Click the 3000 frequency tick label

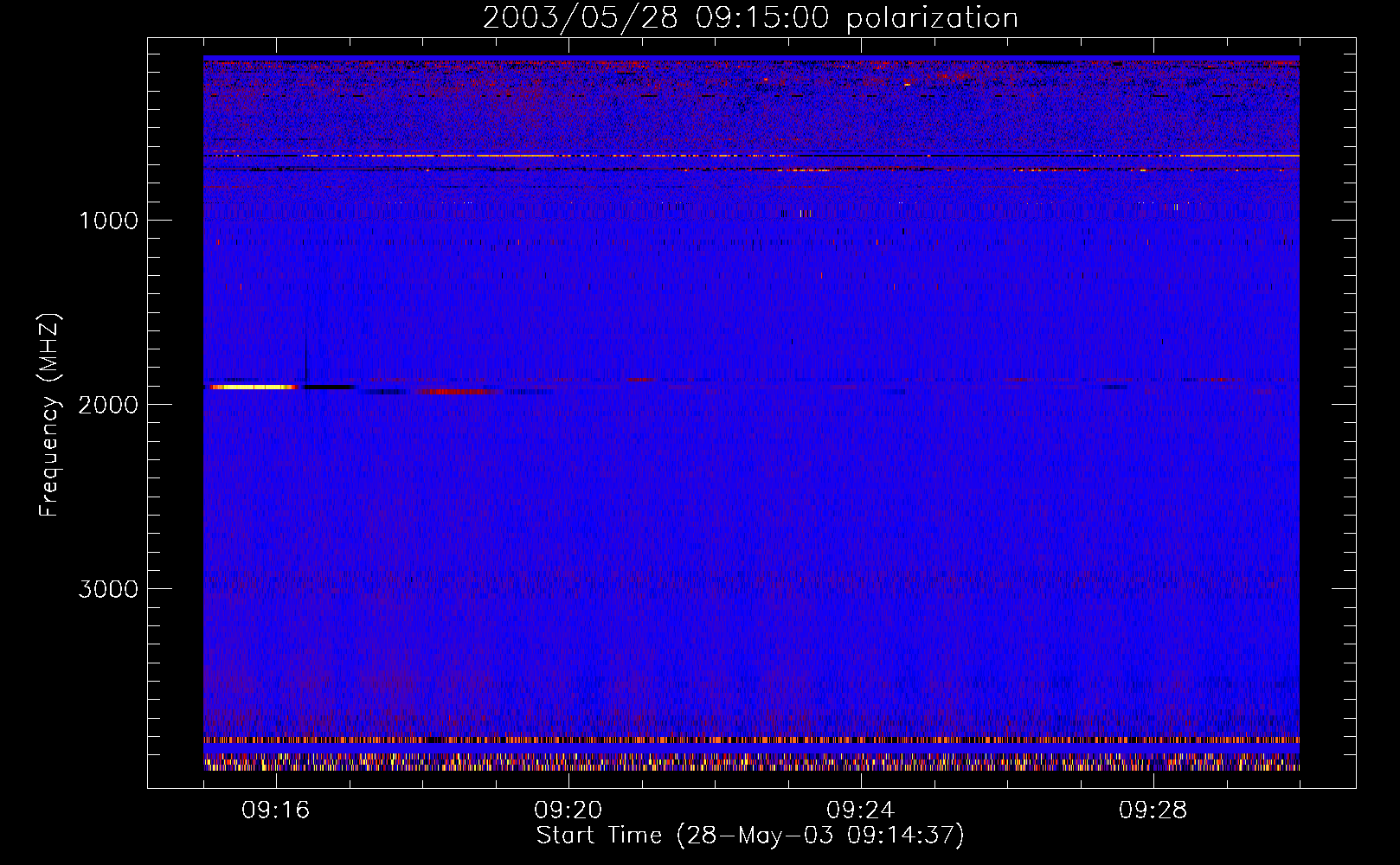pyautogui.click(x=108, y=589)
